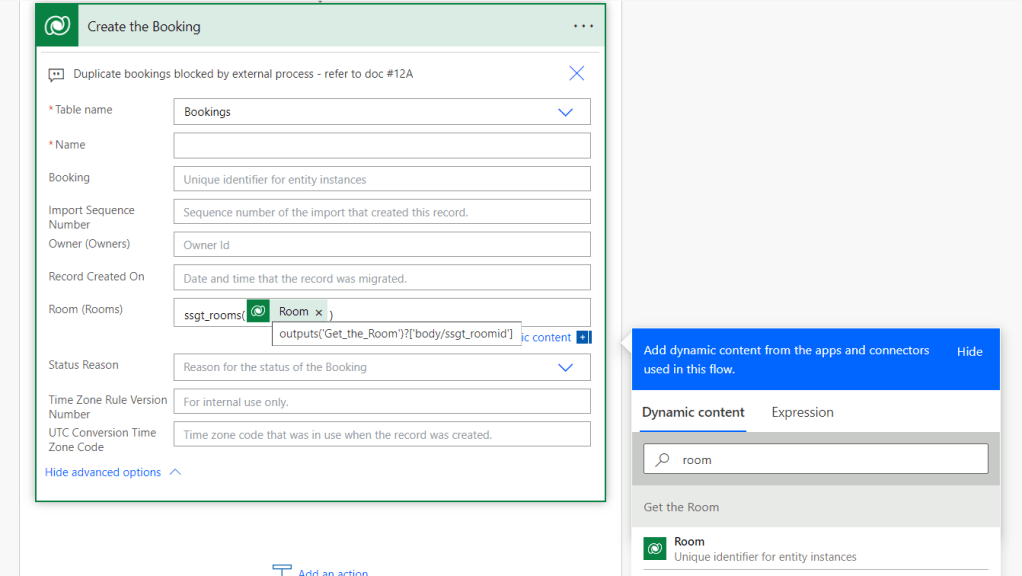Click the blue plus icon beside dynamic content link

pos(583,338)
